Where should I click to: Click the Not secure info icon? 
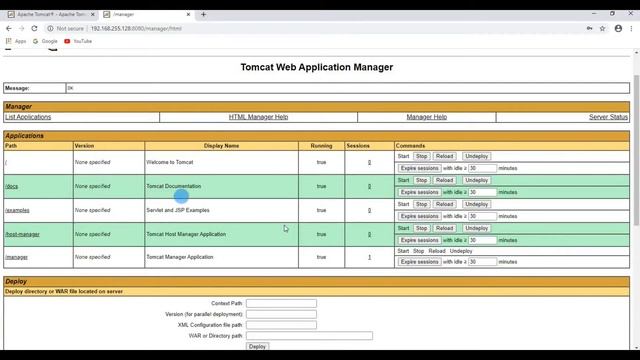point(50,29)
